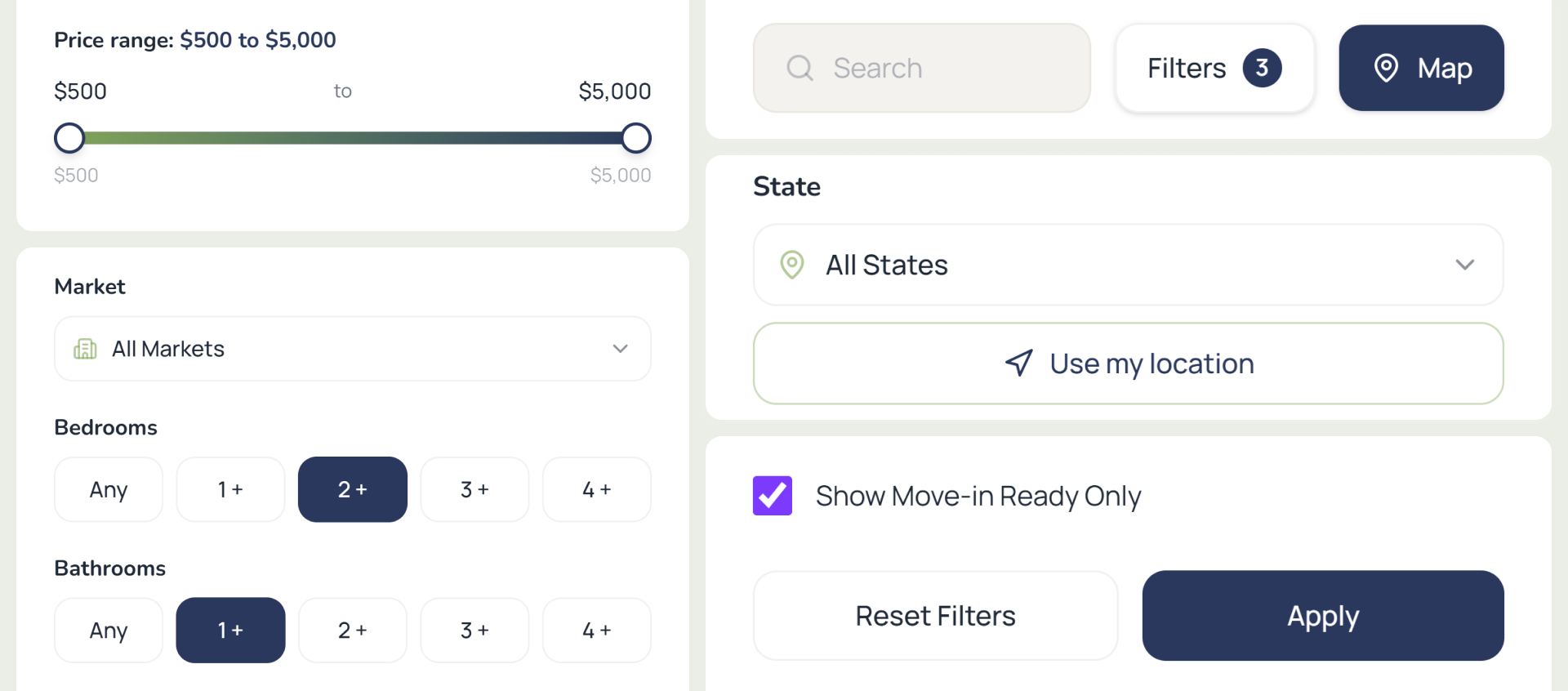The width and height of the screenshot is (1568, 691).
Task: Click the minimum price slider handle
Action: pyautogui.click(x=69, y=138)
